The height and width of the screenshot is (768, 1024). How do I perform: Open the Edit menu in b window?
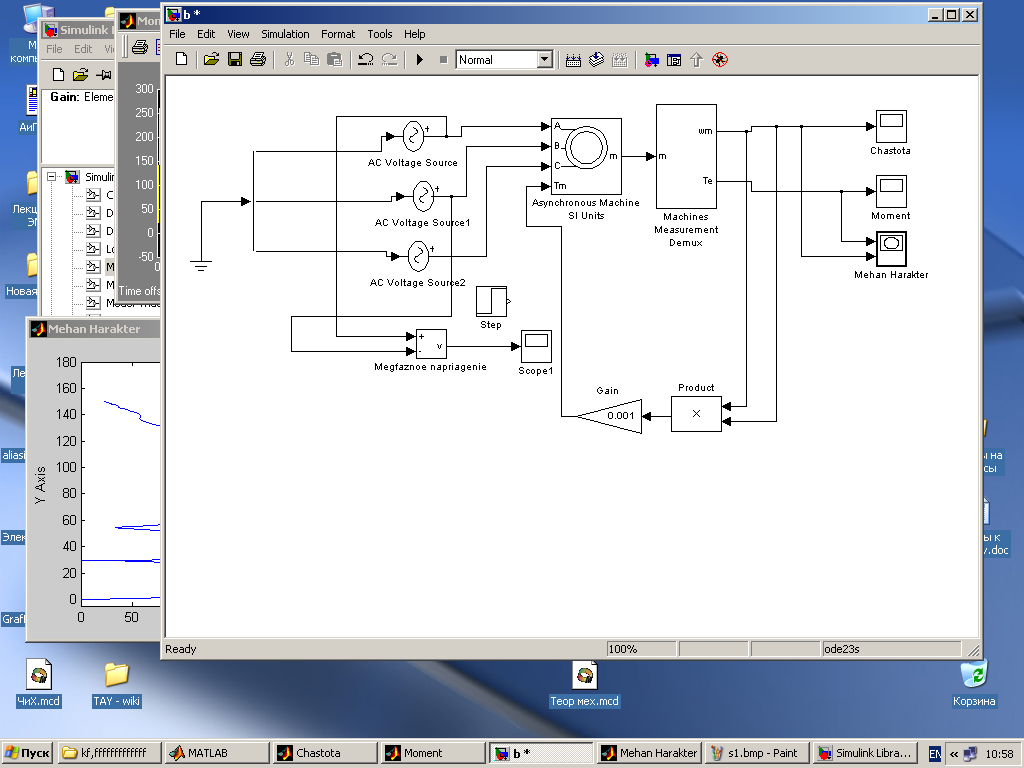206,34
